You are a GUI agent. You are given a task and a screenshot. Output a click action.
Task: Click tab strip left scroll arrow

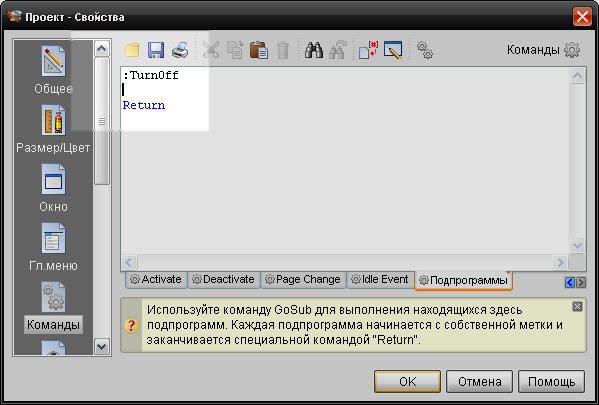[x=570, y=282]
